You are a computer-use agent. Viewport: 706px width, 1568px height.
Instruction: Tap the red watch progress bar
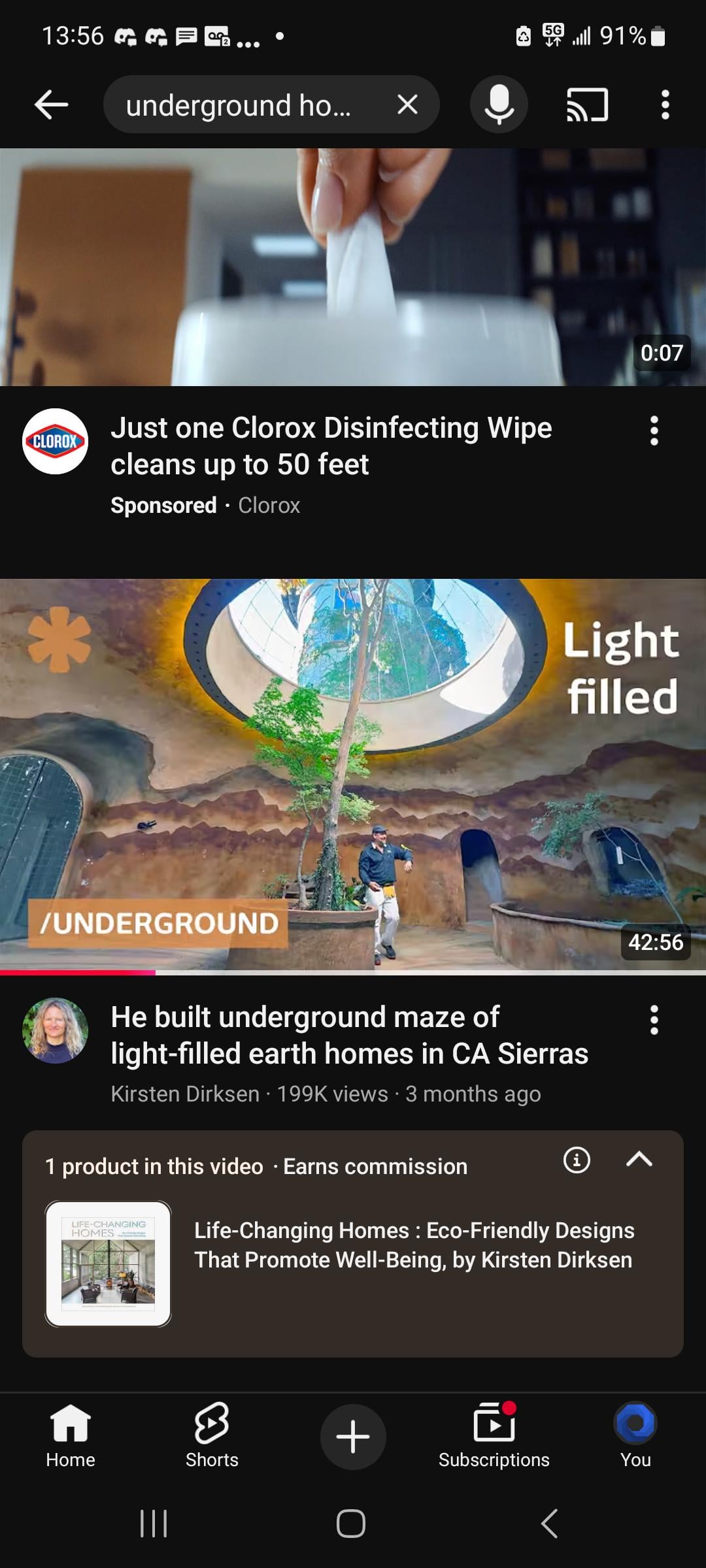pyautogui.click(x=78, y=973)
